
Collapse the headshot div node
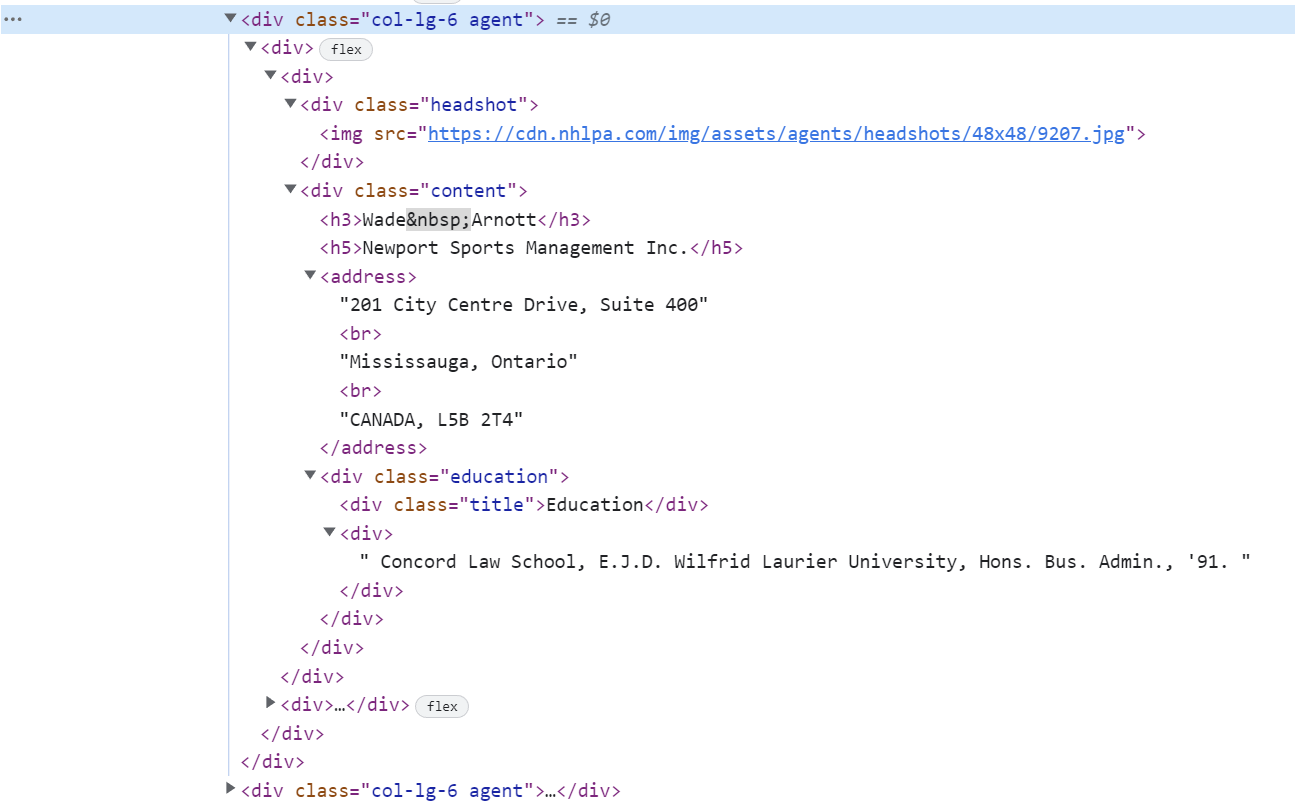click(290, 104)
